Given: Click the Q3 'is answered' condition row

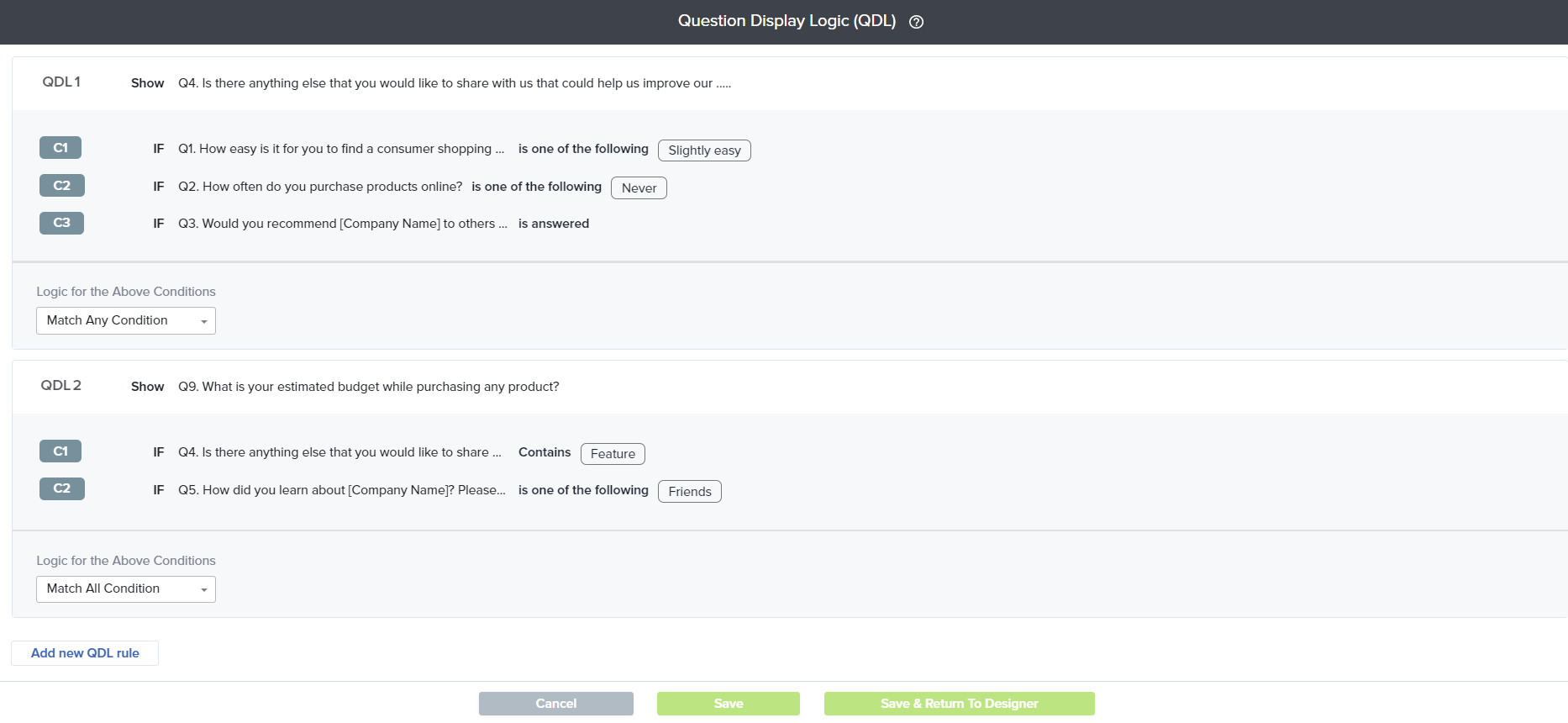Looking at the screenshot, I should tap(383, 224).
